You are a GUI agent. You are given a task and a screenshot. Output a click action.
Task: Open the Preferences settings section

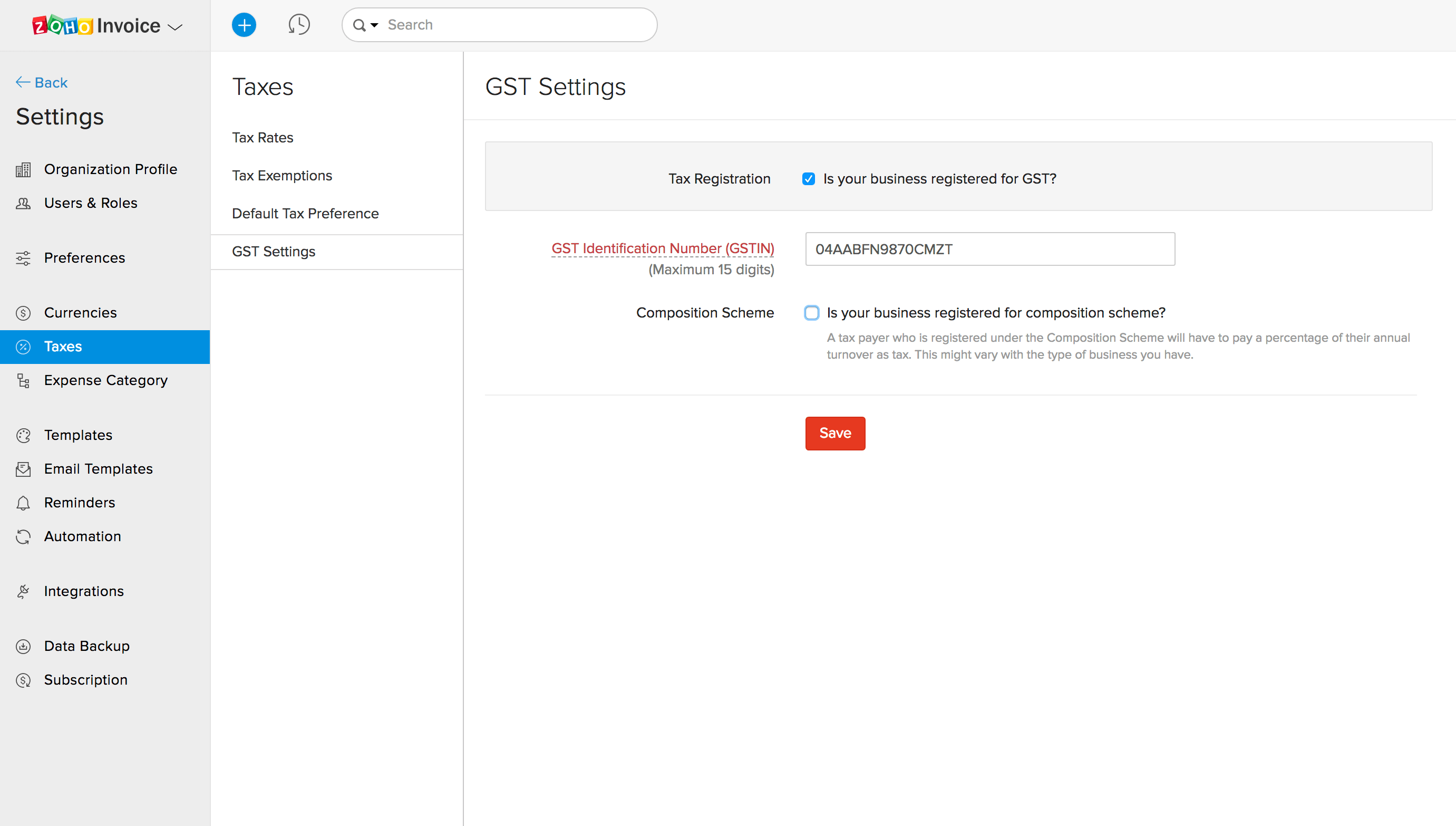pos(84,257)
